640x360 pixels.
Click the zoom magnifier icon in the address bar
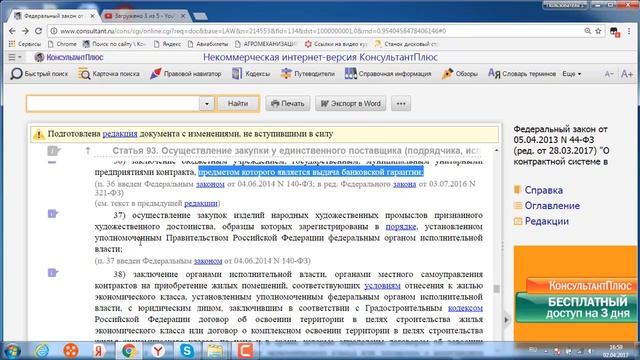pyautogui.click(x=587, y=31)
